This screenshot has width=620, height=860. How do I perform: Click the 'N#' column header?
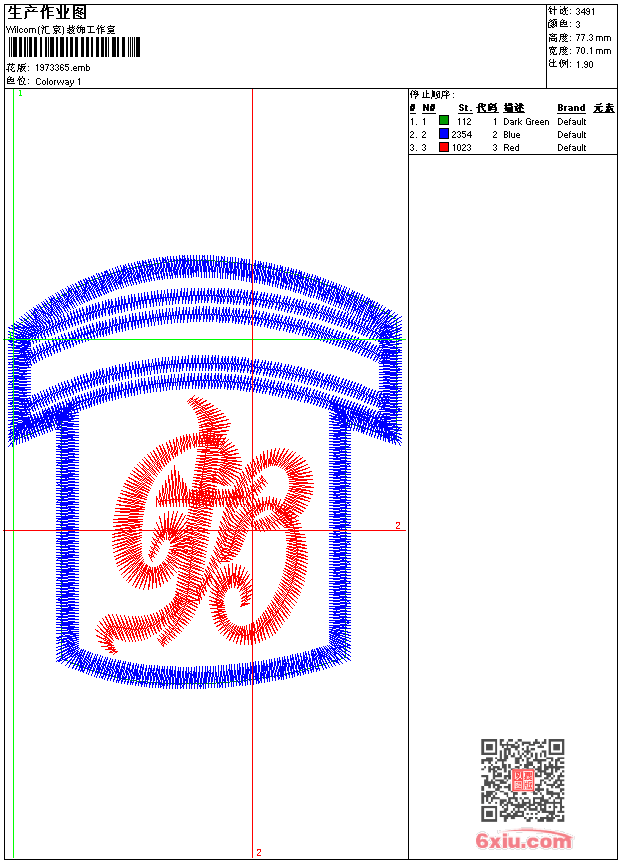click(429, 108)
